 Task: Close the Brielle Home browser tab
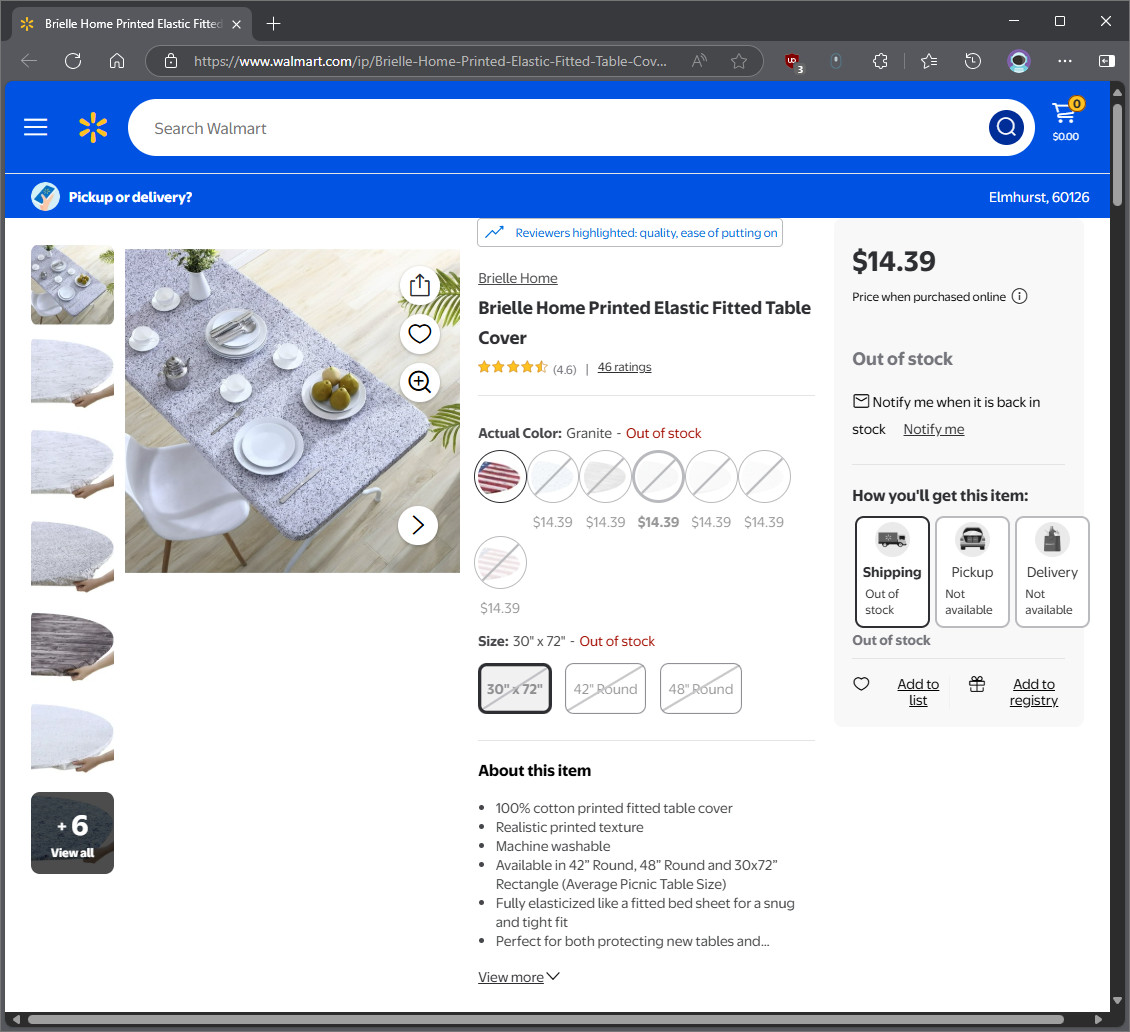coord(236,24)
